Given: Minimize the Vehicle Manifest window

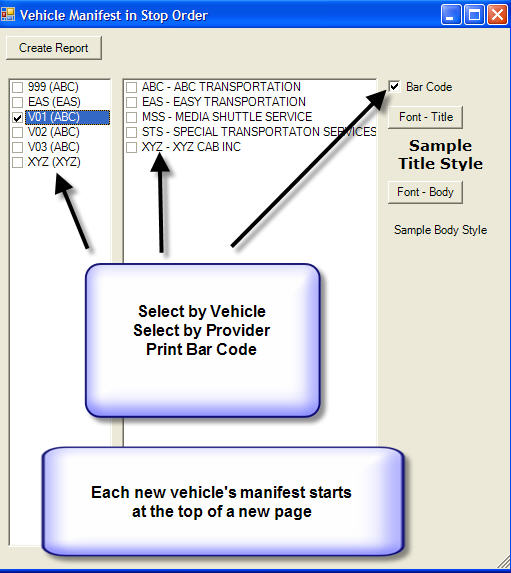Looking at the screenshot, I should pos(451,15).
